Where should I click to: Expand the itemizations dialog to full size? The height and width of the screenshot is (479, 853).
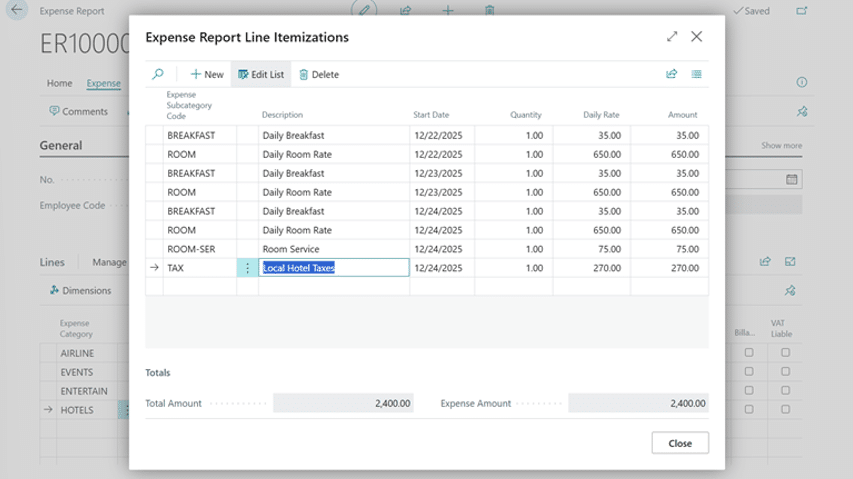tap(672, 37)
